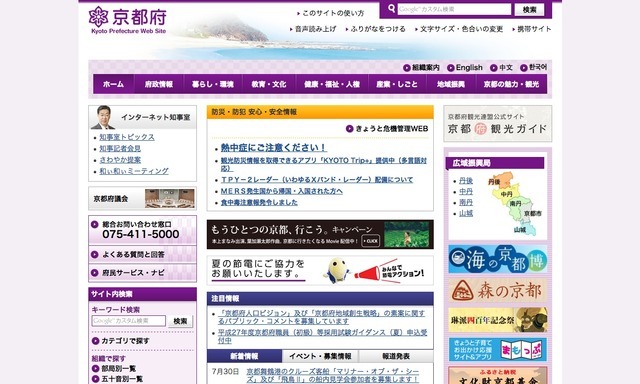
Task: Select the 府政情報 navigation tab
Action: pyautogui.click(x=159, y=84)
